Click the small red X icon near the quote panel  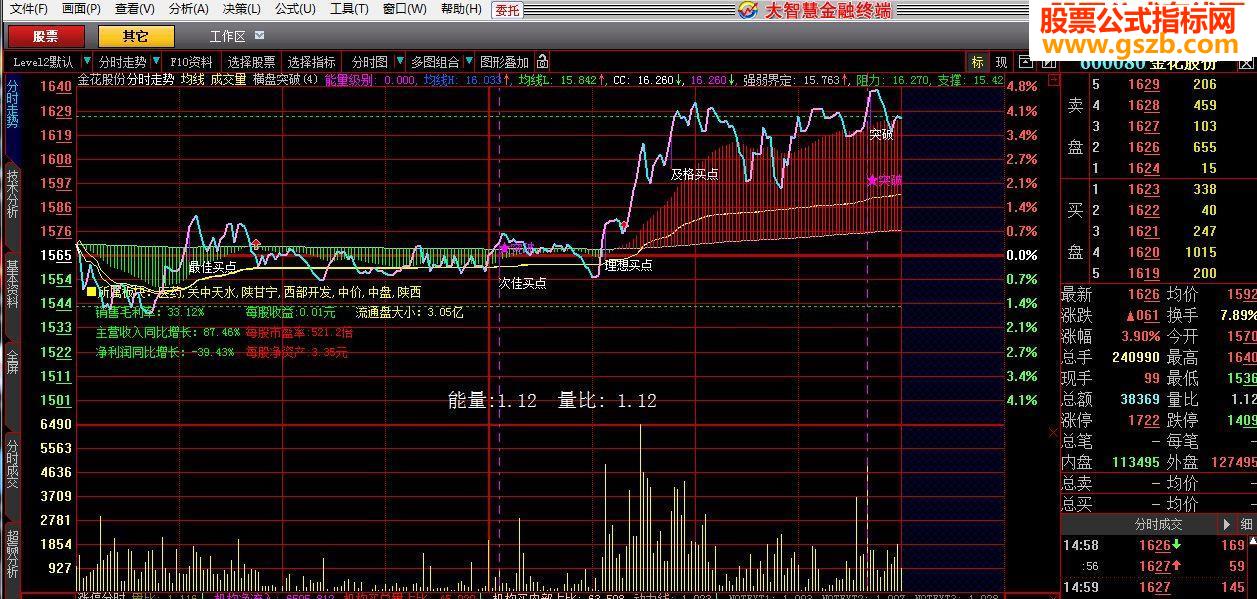click(x=1052, y=432)
